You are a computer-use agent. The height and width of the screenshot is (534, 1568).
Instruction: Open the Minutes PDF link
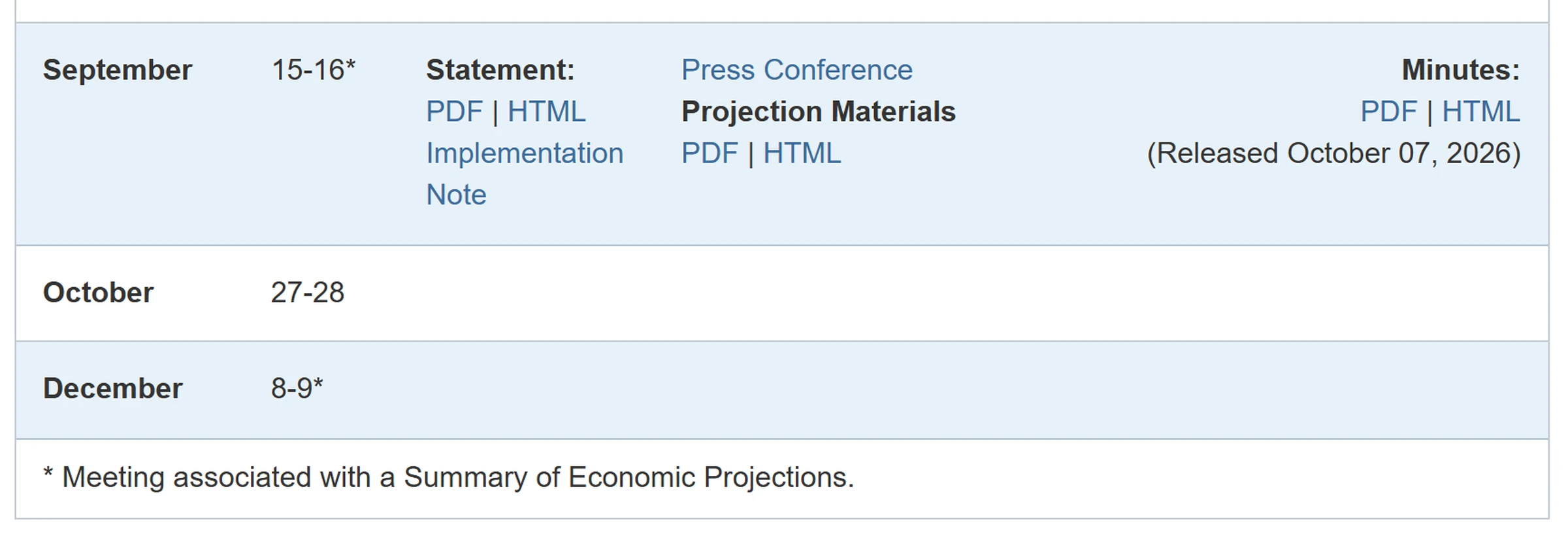click(x=1388, y=112)
